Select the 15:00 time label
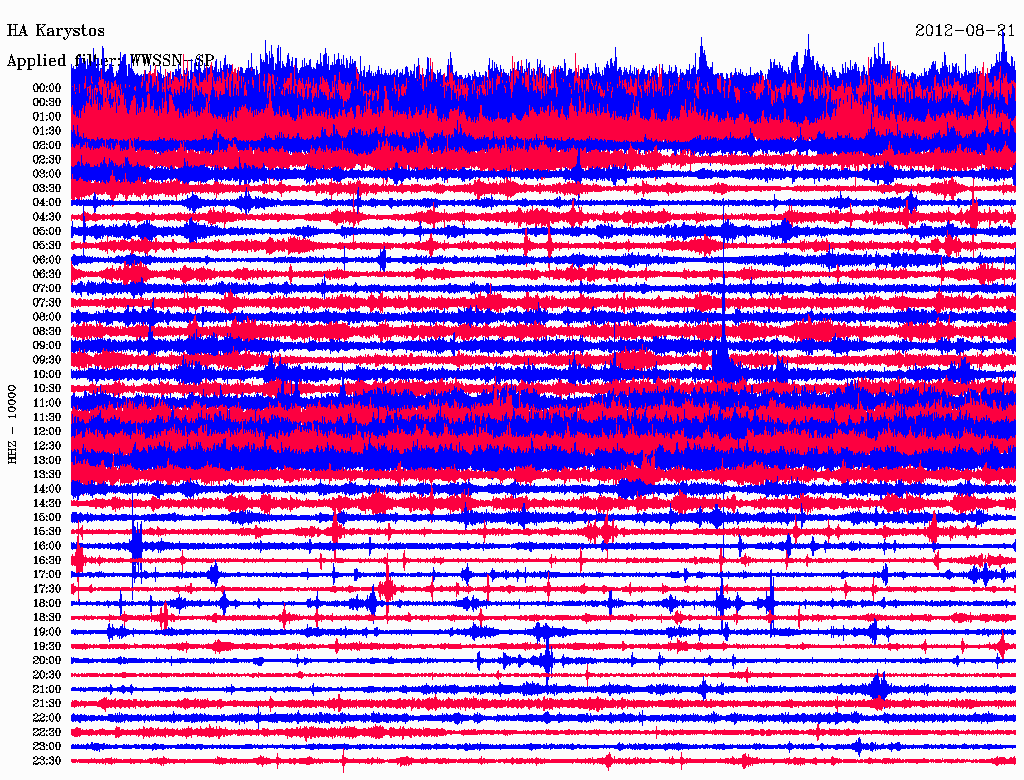Image resolution: width=1024 pixels, height=780 pixels. 46,517
